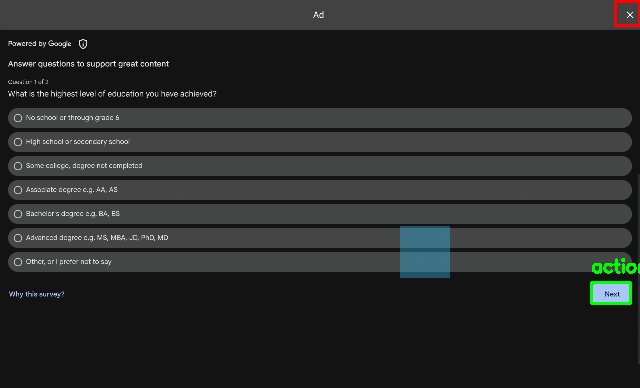Click the Next button
The width and height of the screenshot is (640, 388).
tap(611, 293)
